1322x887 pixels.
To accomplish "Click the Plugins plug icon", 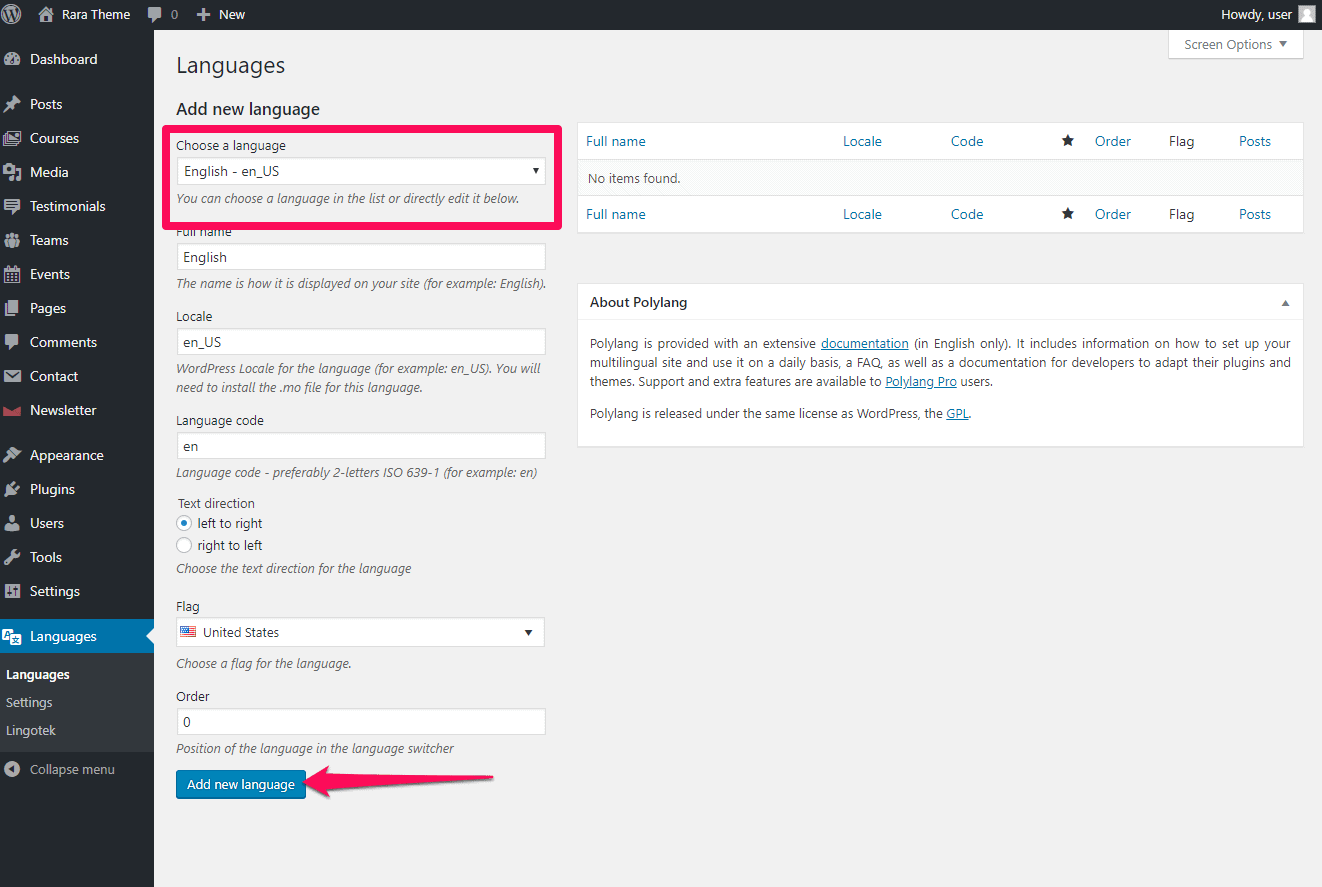I will [12, 489].
